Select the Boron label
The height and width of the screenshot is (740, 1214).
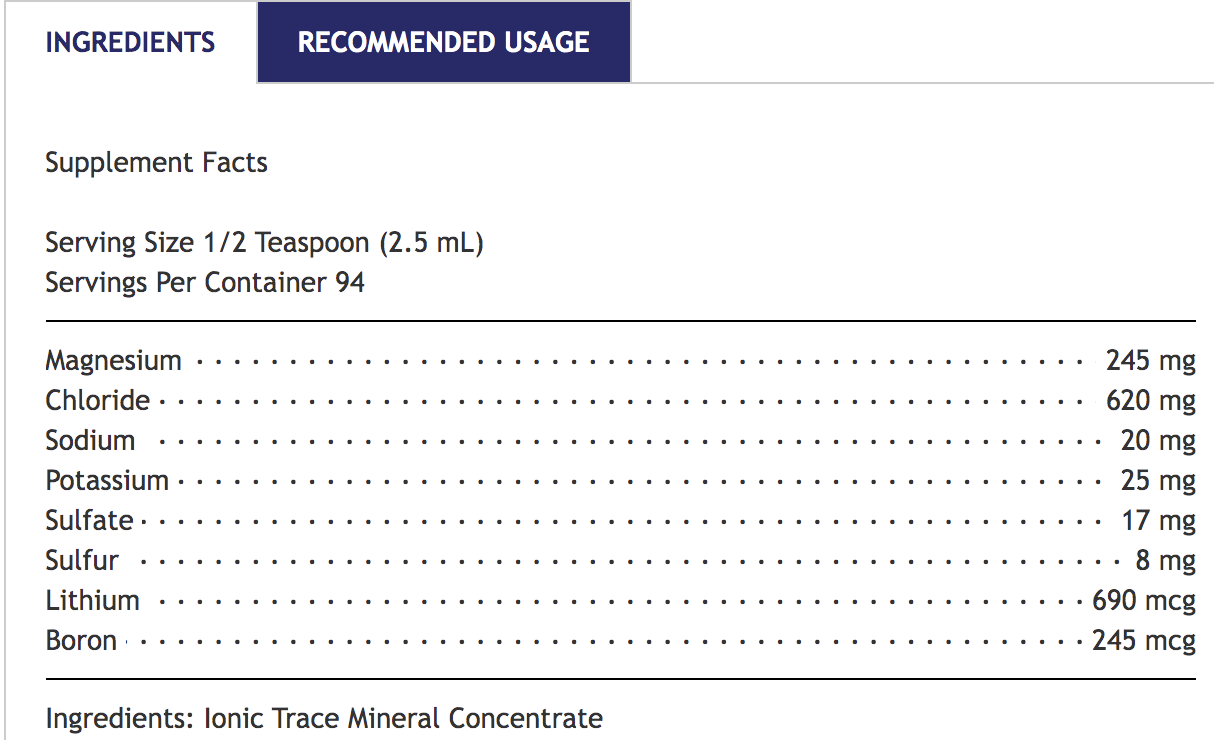click(x=81, y=640)
